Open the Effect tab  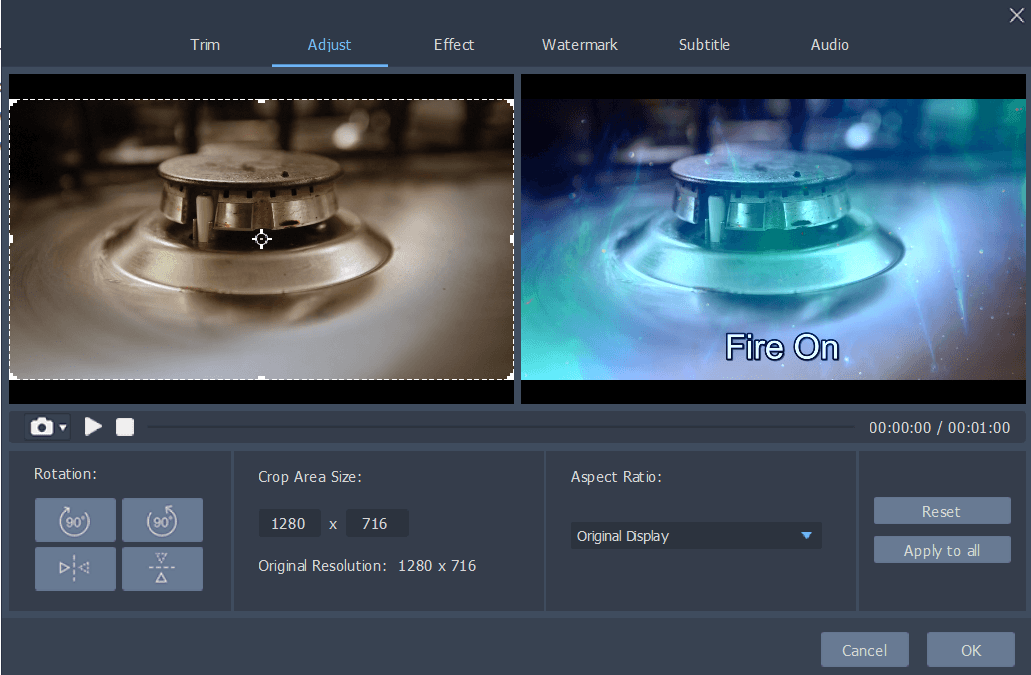click(454, 45)
